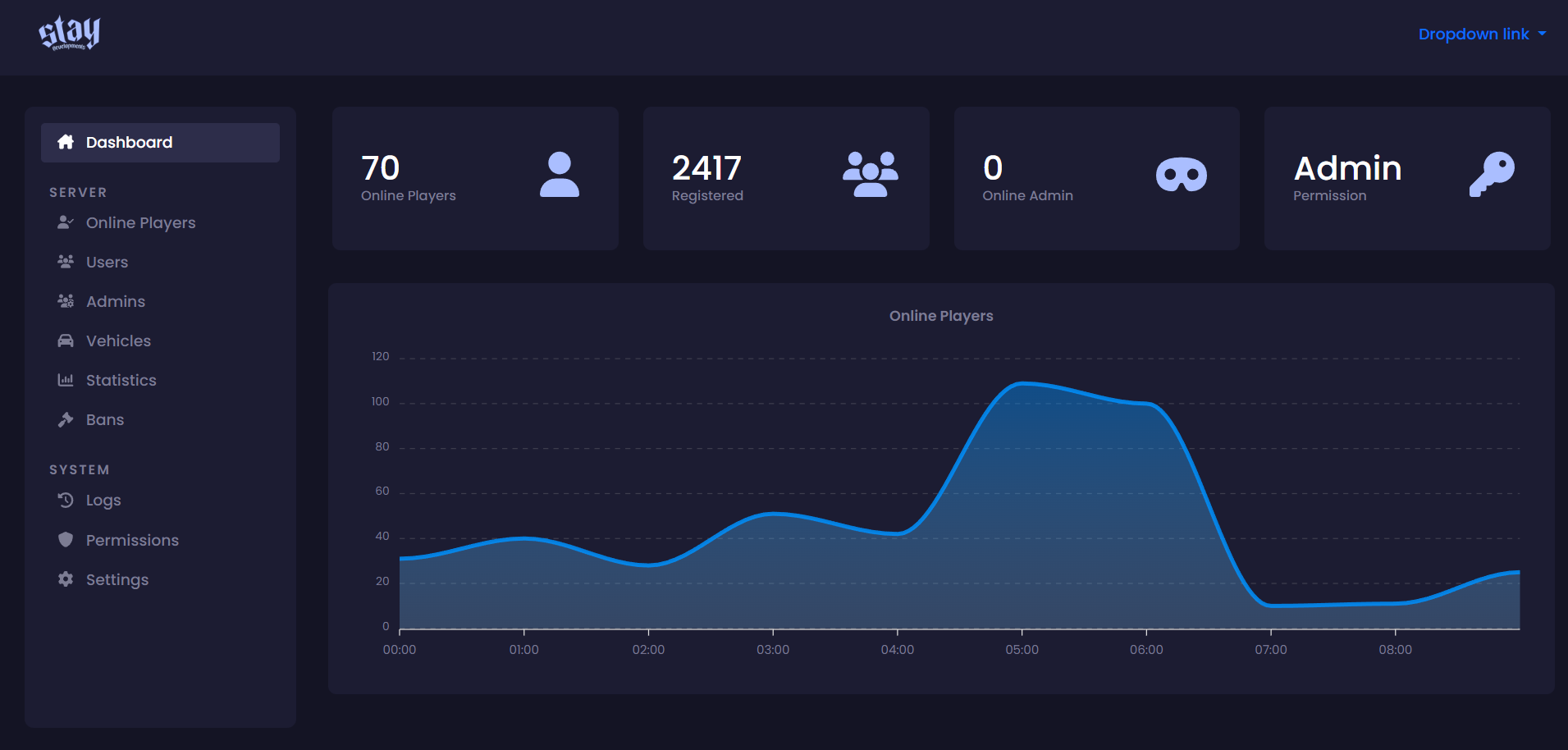Open the Dropdown link menu
This screenshot has height=750, width=1568.
1482,34
